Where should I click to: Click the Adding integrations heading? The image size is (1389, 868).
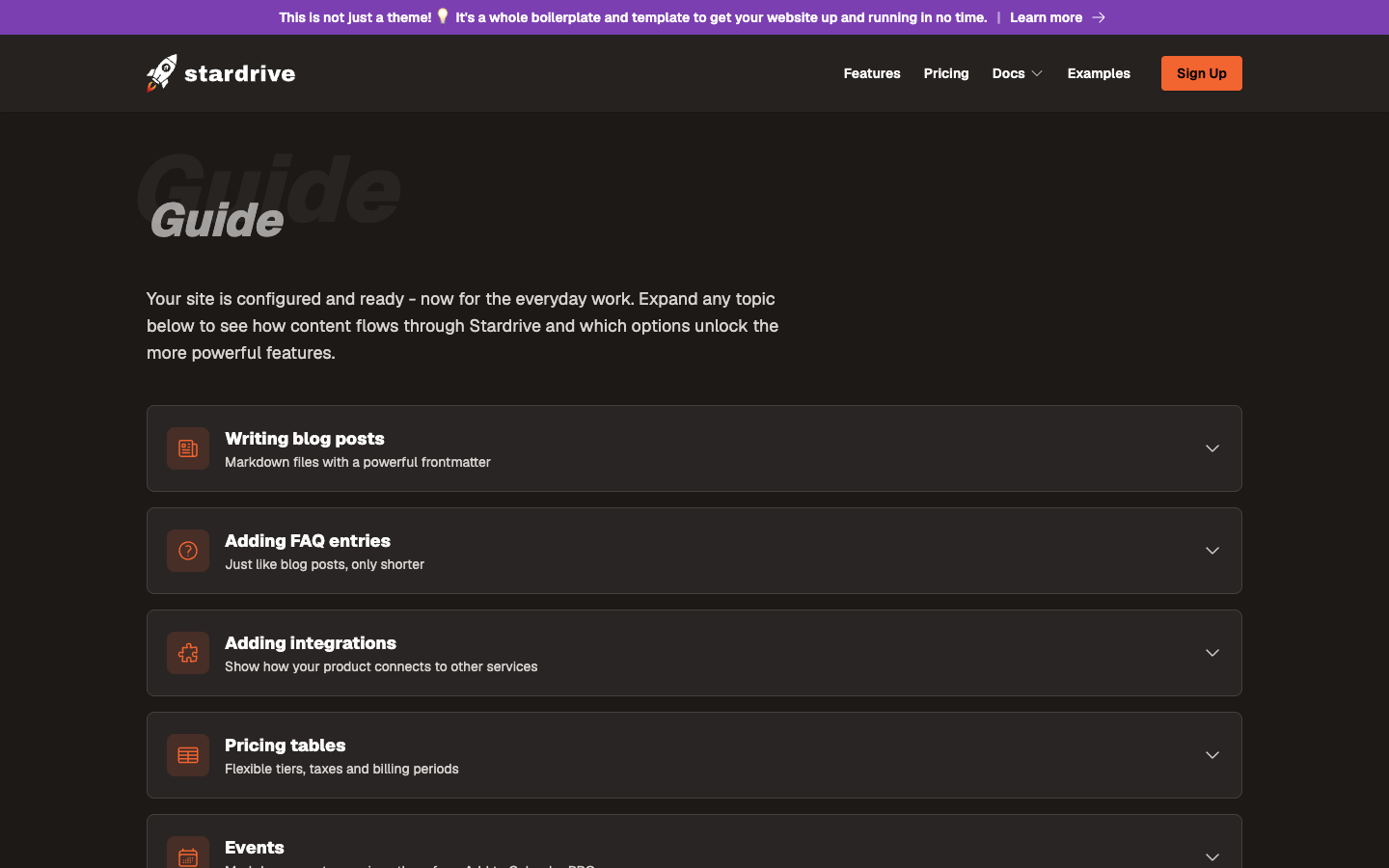pyautogui.click(x=311, y=643)
